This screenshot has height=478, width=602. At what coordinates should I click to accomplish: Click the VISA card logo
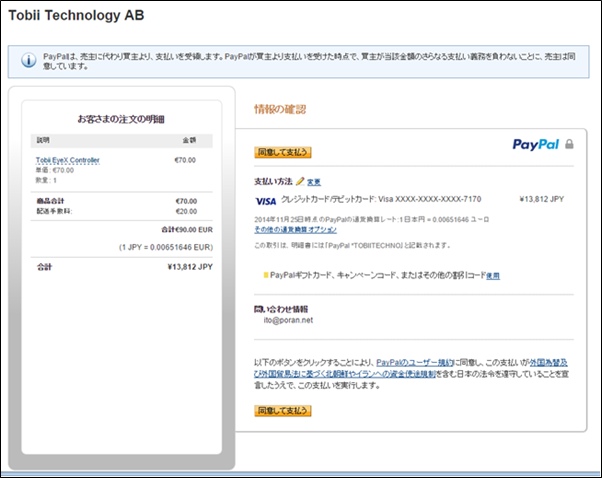pos(266,201)
